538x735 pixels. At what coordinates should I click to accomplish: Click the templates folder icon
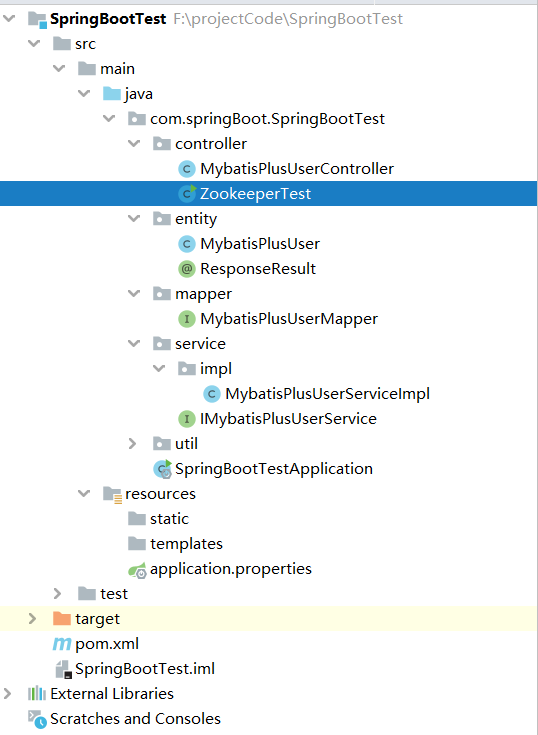tap(136, 544)
